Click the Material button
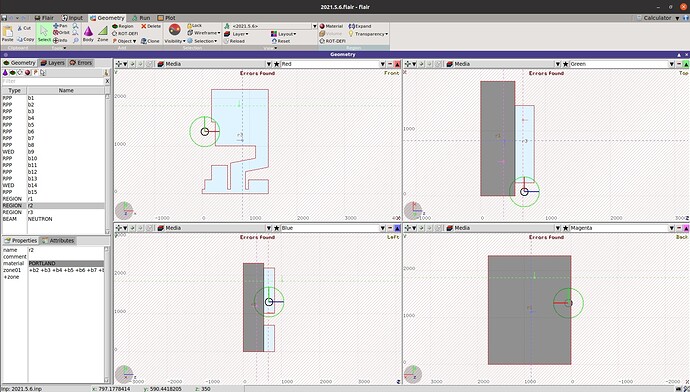Screen dimensions: 690x392 coord(331,26)
